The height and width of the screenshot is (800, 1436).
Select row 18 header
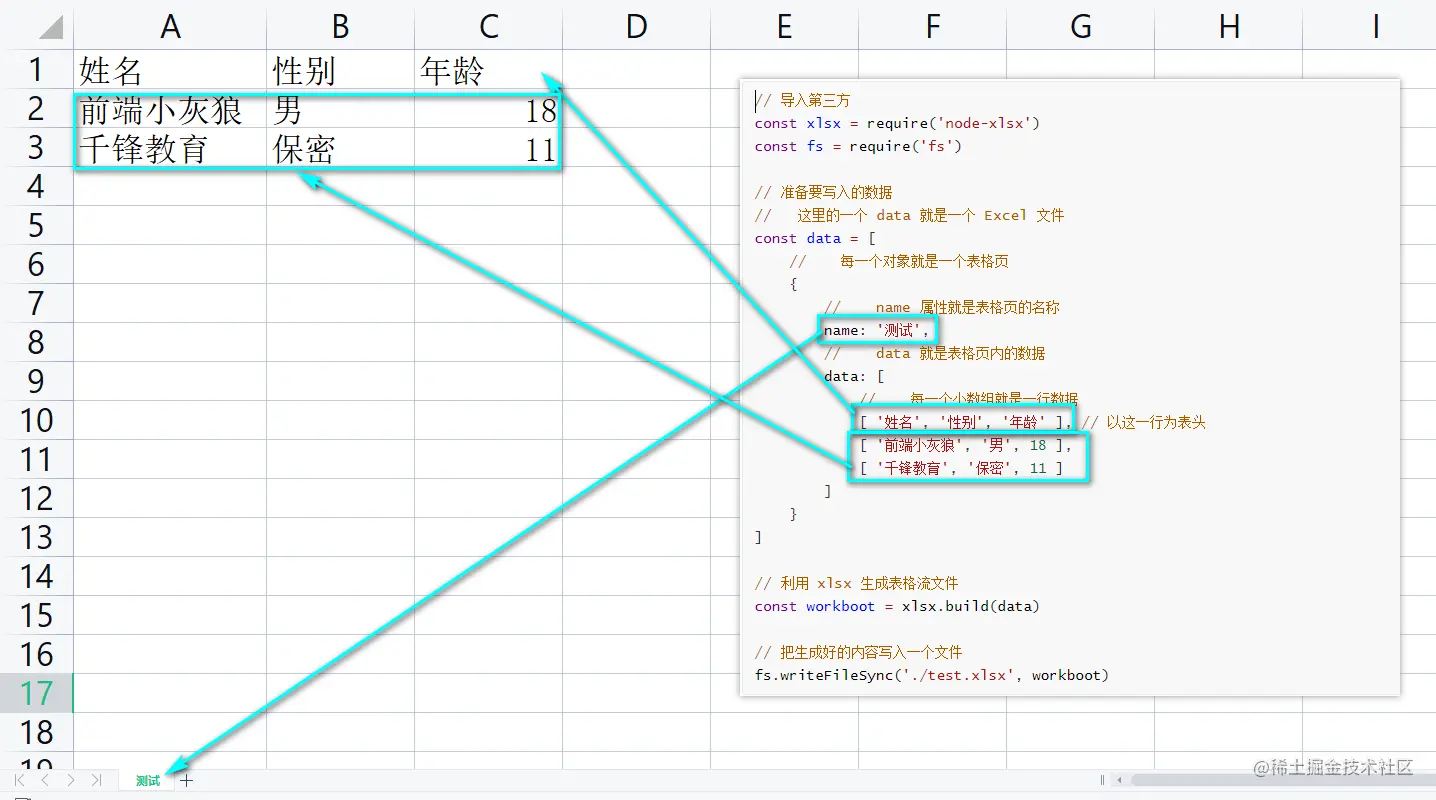pyautogui.click(x=37, y=733)
